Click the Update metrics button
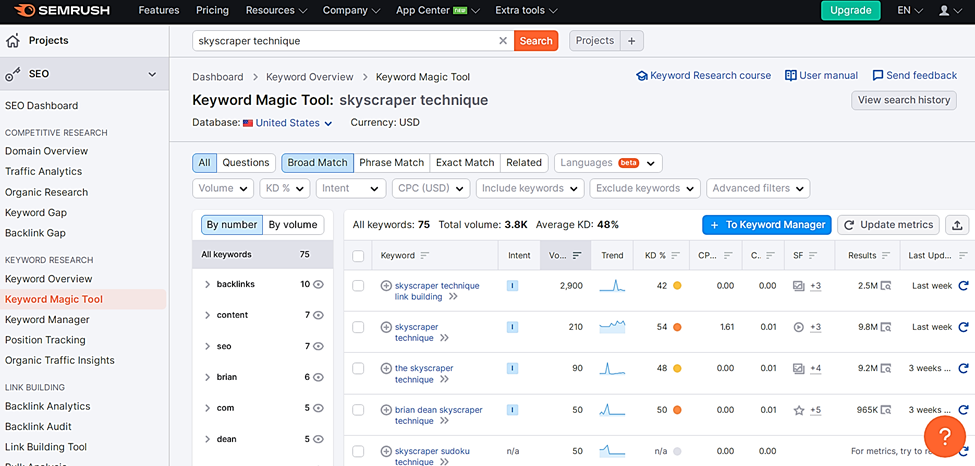Image resolution: width=975 pixels, height=466 pixels. point(889,225)
